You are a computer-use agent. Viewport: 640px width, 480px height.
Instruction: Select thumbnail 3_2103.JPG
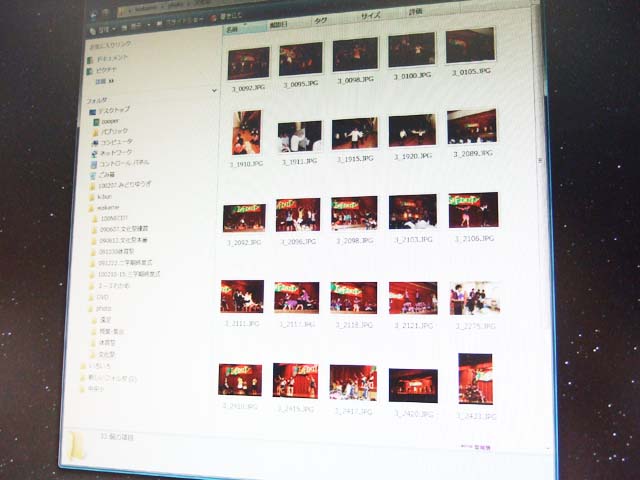(413, 211)
